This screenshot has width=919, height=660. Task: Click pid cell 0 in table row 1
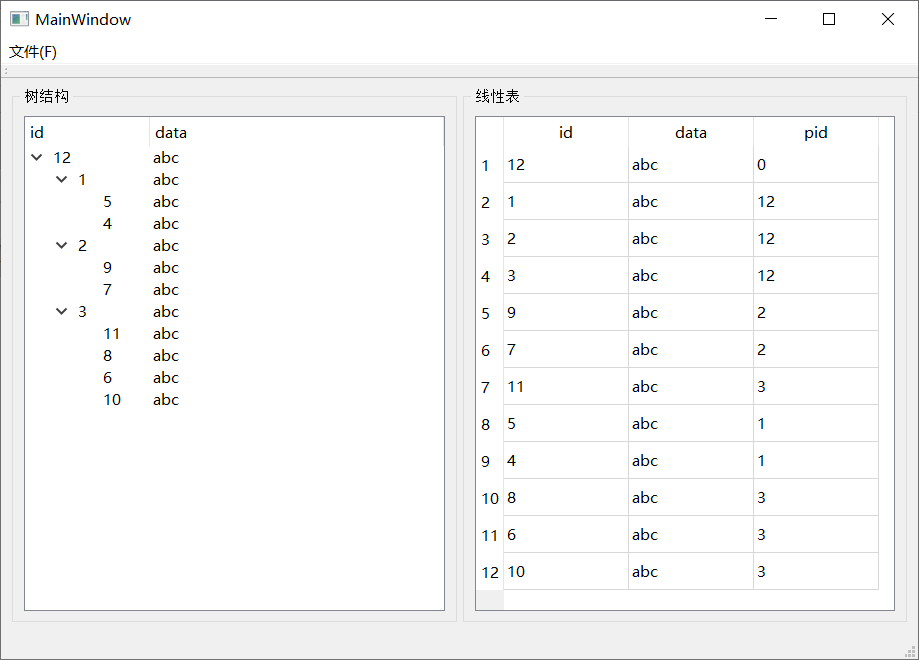[816, 165]
